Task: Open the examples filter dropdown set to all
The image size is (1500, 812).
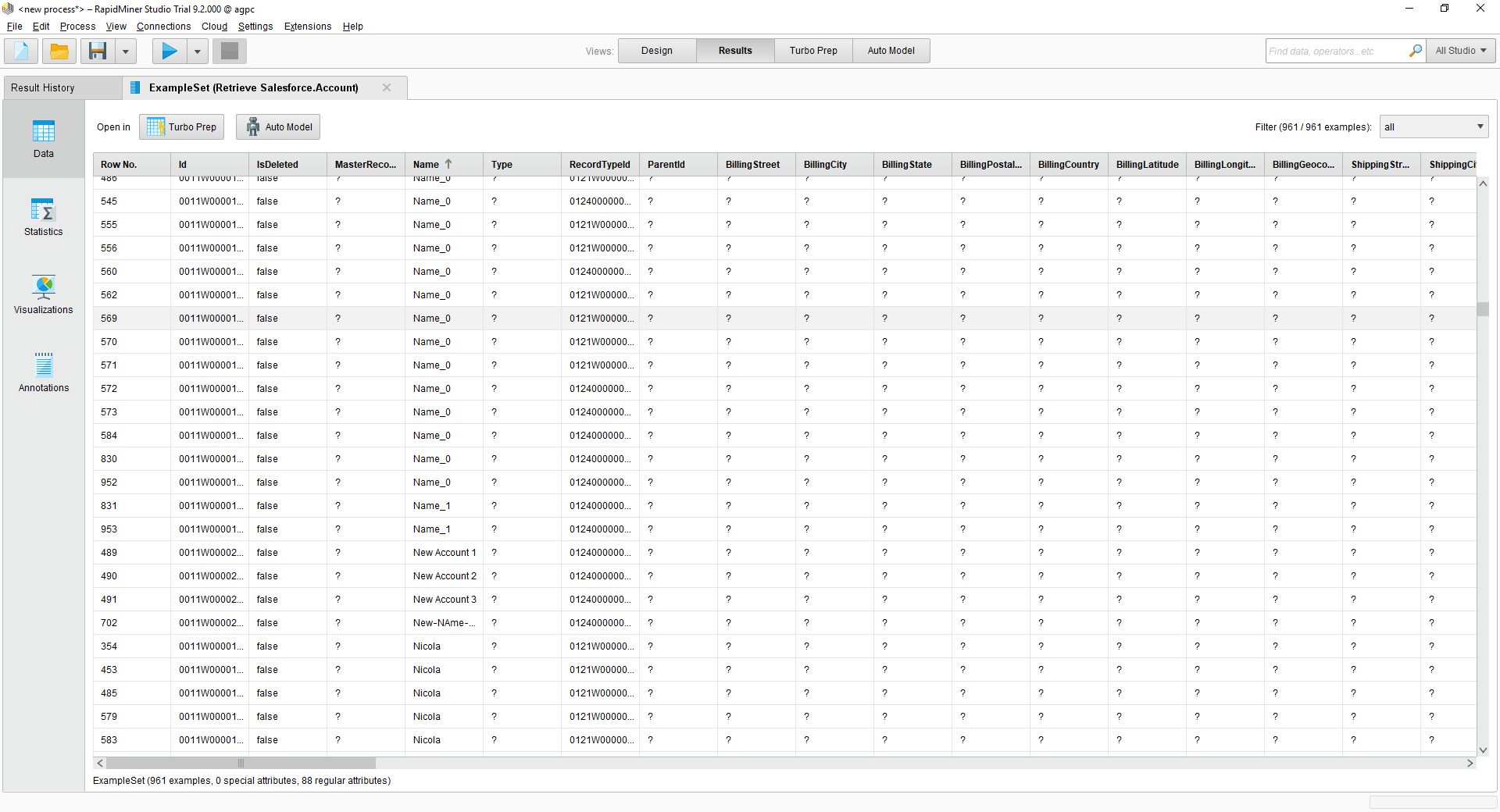Action: 1432,126
